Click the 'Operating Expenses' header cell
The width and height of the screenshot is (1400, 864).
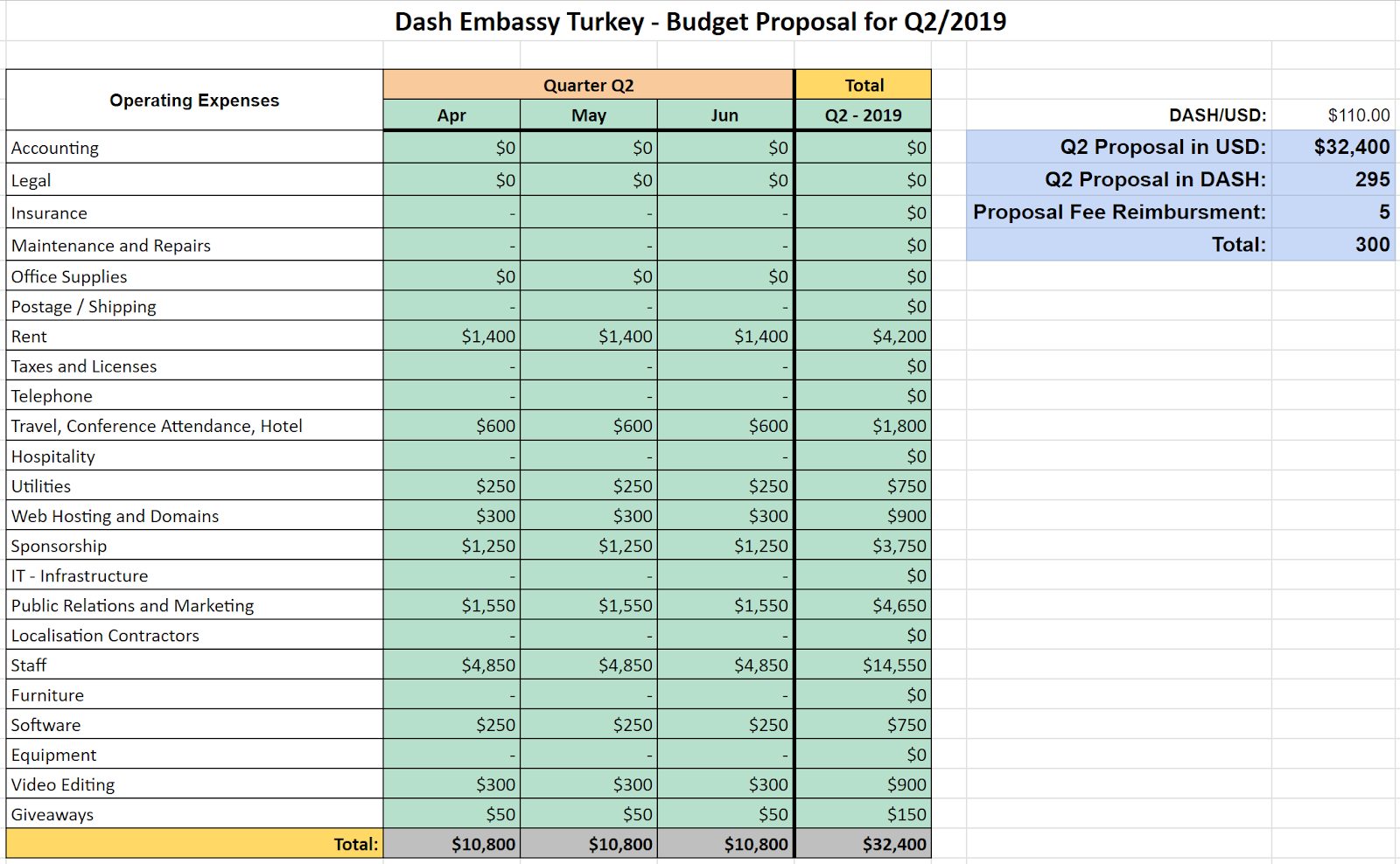point(194,100)
